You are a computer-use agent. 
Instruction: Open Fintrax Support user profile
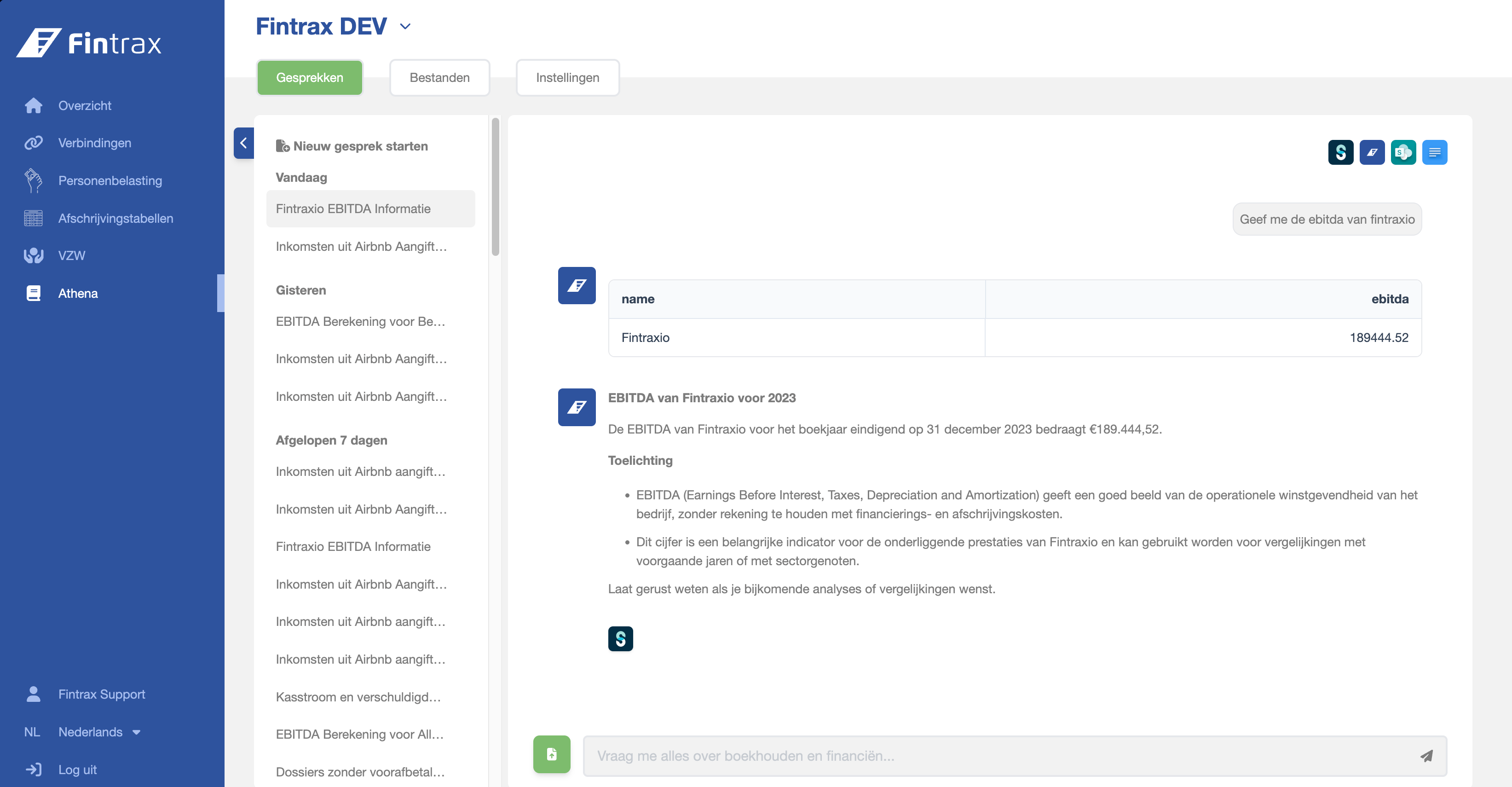[x=85, y=694]
